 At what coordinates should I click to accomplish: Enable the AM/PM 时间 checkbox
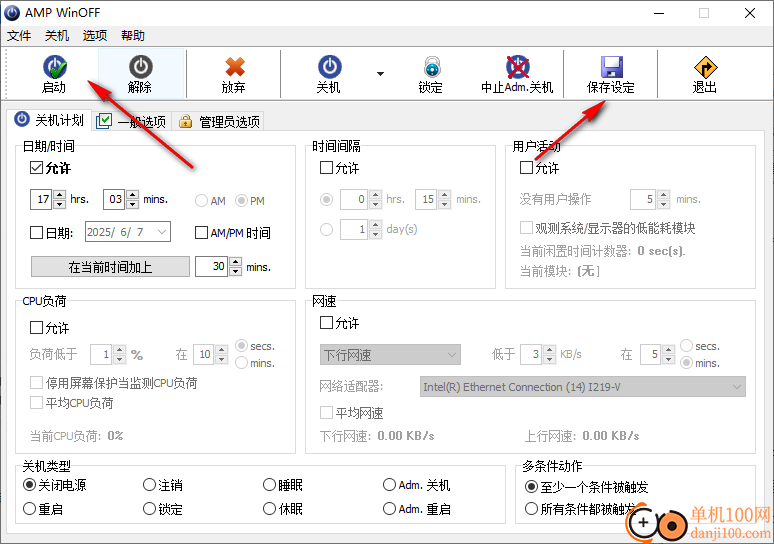(201, 233)
